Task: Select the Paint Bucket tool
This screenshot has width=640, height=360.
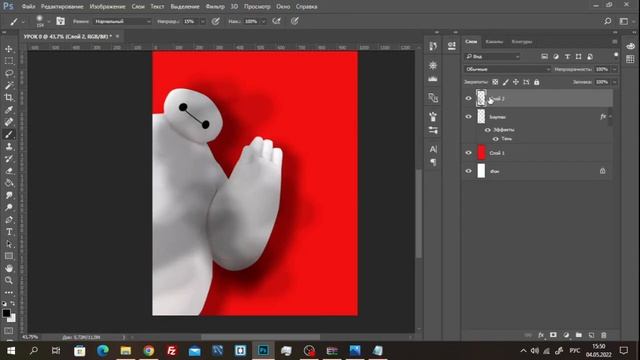Action: pos(9,183)
